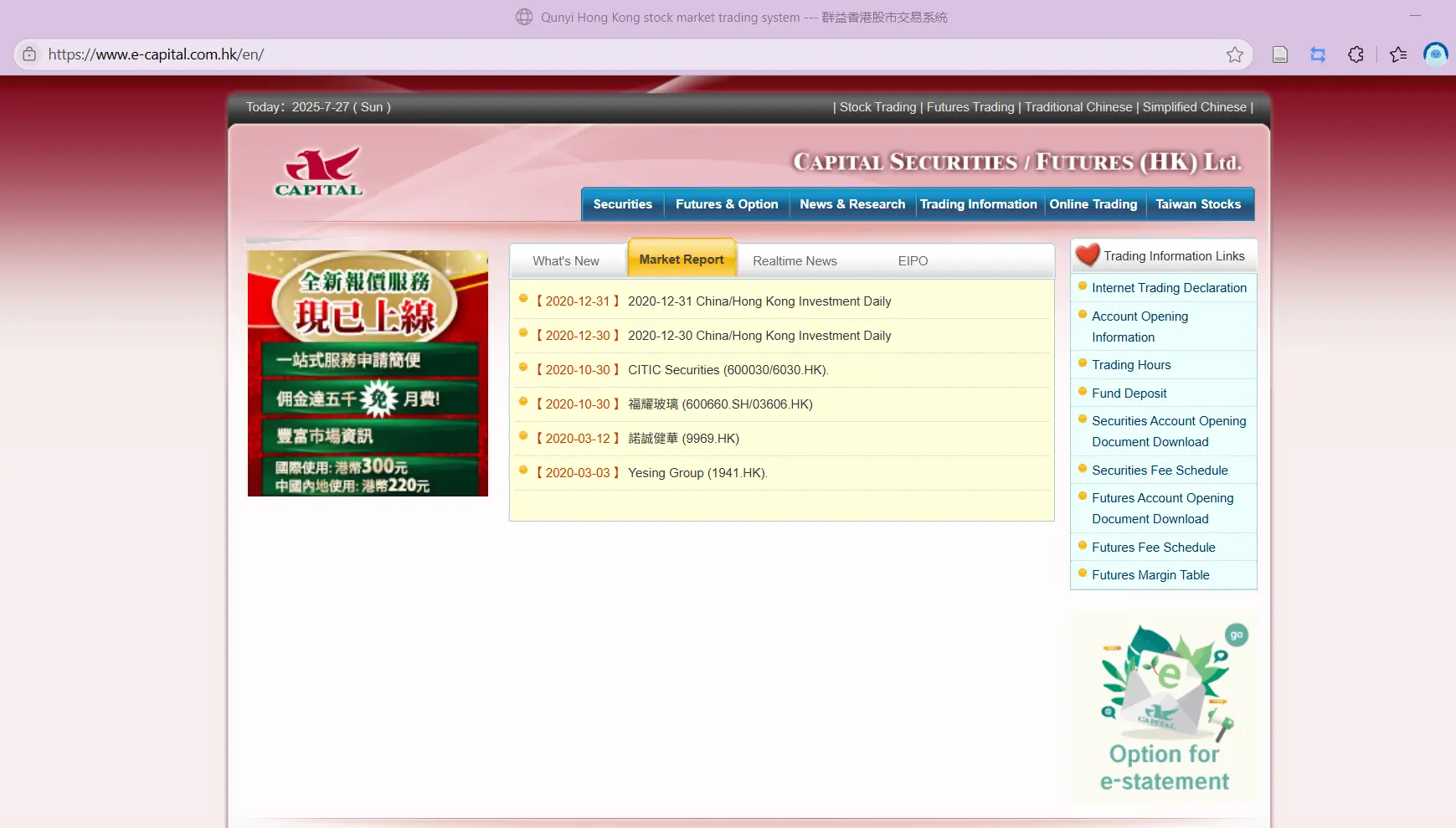The image size is (1456, 828).
Task: Open the favorites list toolbar icon
Action: click(1397, 54)
